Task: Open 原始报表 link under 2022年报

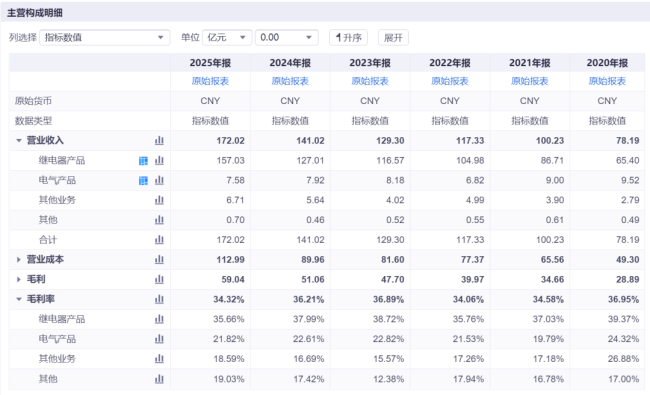Action: [x=450, y=81]
